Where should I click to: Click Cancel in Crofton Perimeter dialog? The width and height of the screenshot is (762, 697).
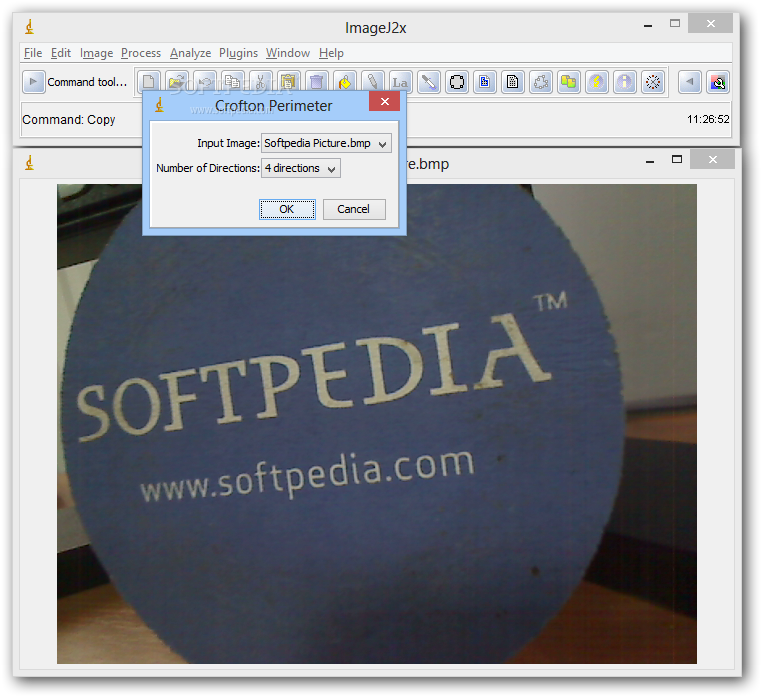[x=354, y=209]
